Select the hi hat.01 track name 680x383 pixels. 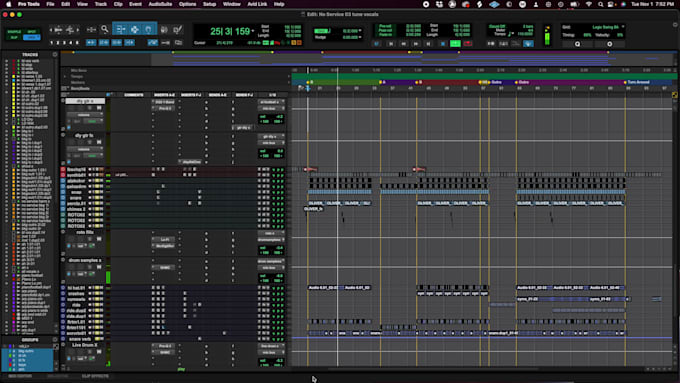76,288
